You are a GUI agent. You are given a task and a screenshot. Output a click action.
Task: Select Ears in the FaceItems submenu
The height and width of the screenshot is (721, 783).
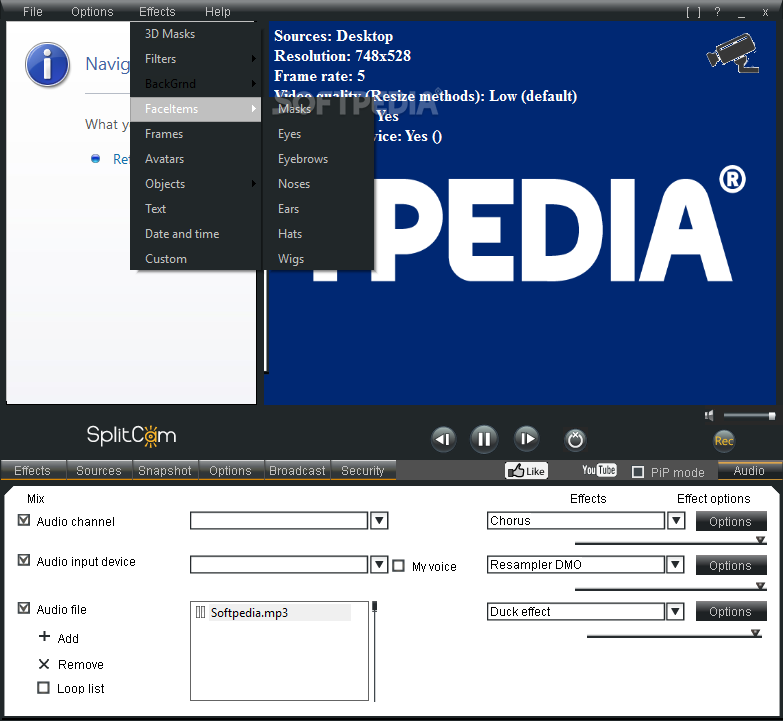(319, 209)
